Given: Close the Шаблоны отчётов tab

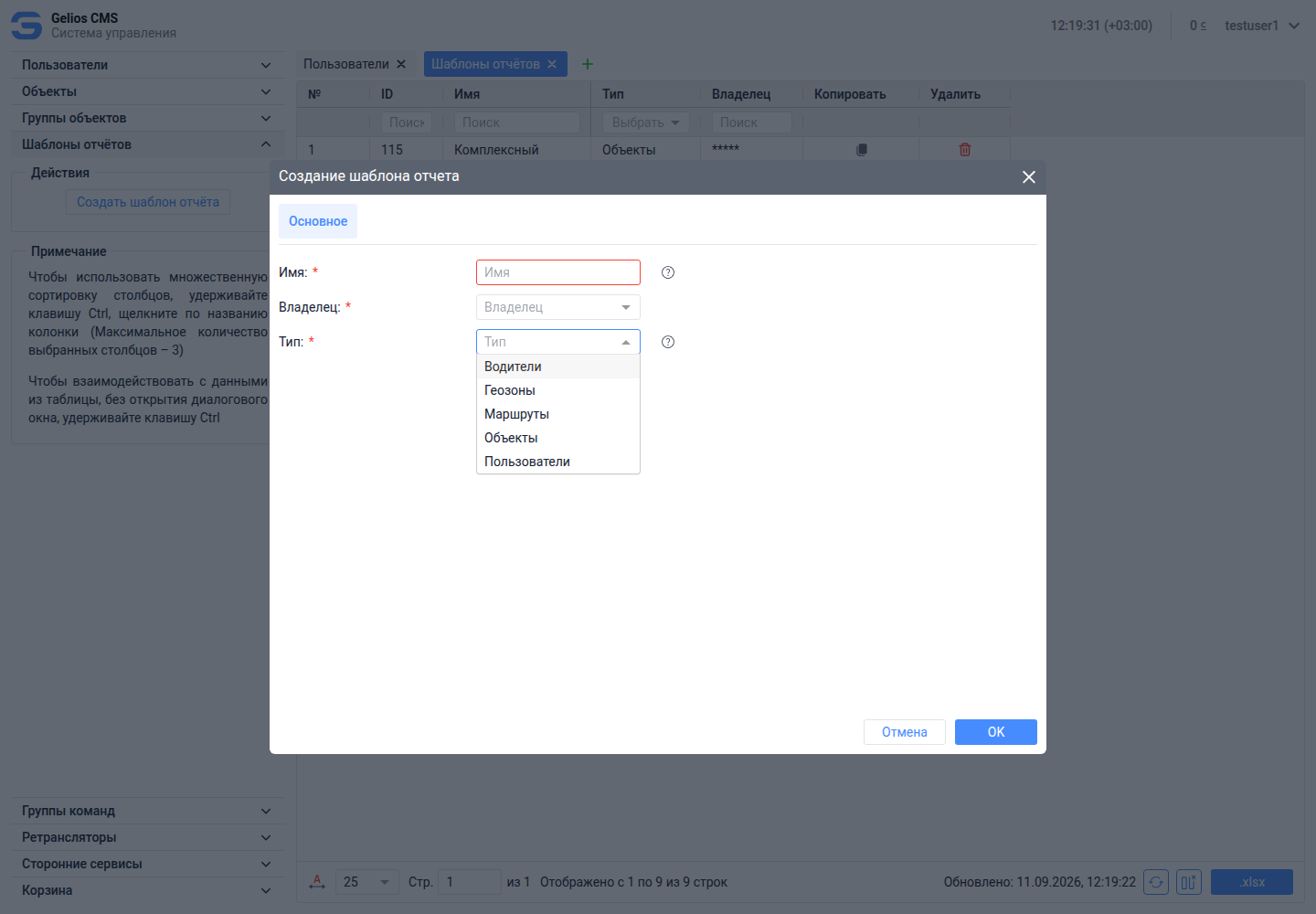Looking at the screenshot, I should pyautogui.click(x=552, y=64).
